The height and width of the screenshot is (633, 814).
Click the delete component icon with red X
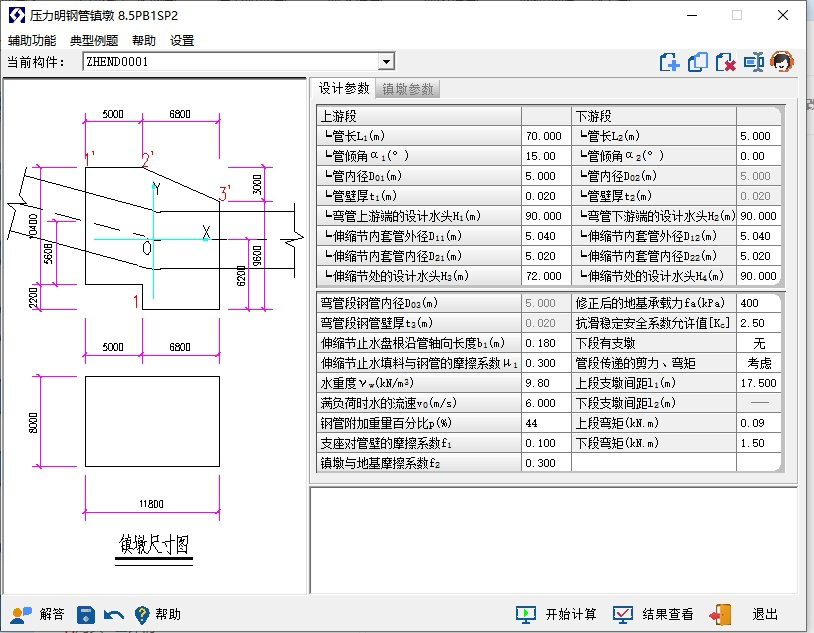[x=725, y=62]
